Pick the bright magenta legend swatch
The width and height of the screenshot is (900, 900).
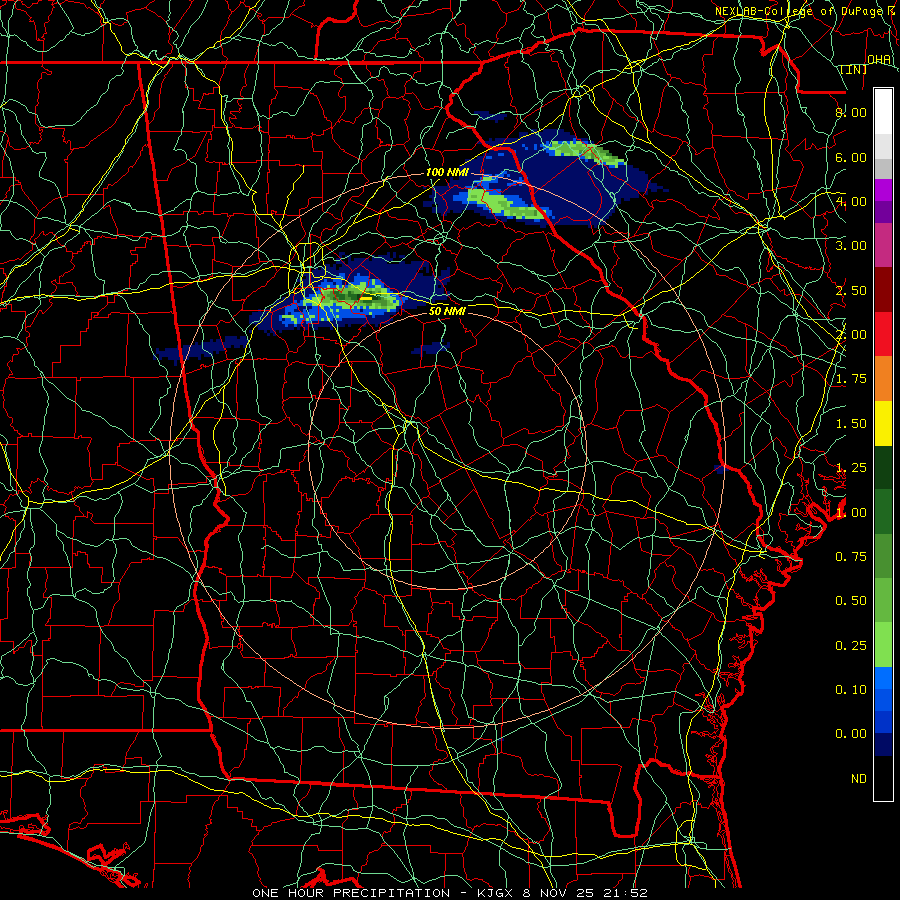click(883, 190)
